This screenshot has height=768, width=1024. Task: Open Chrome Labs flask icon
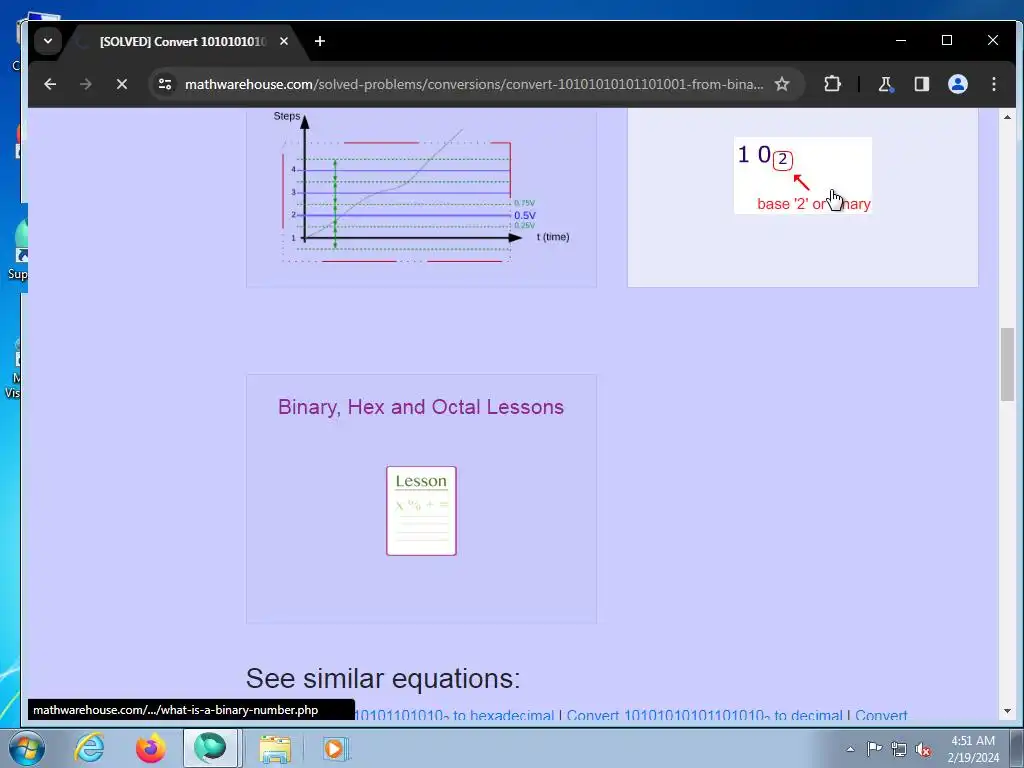click(886, 84)
